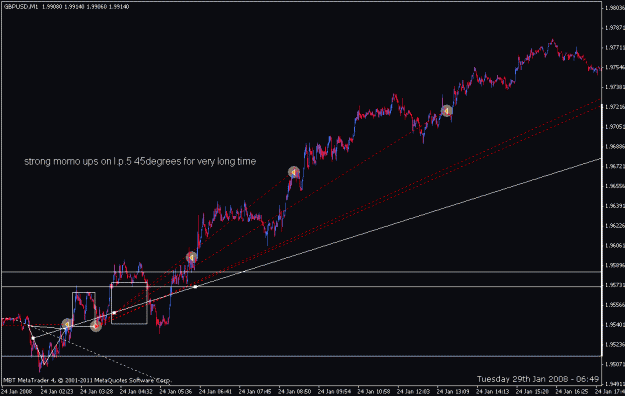
Task: Click the 1.9688 price scale label
Action: coord(615,146)
